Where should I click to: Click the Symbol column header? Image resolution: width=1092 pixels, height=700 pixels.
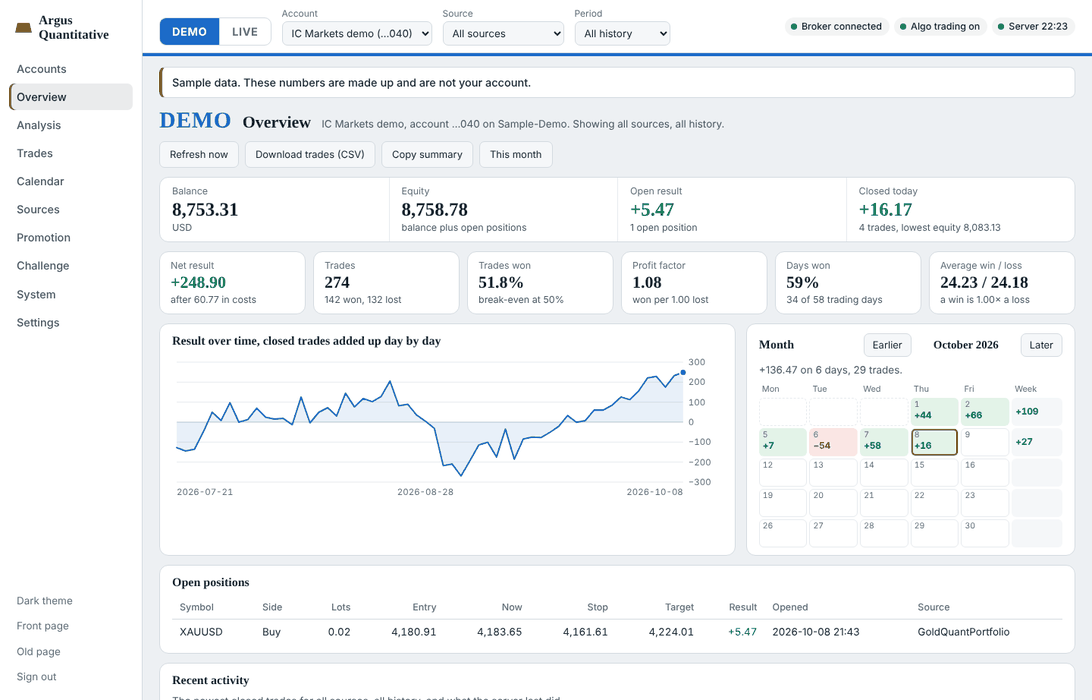click(x=196, y=607)
